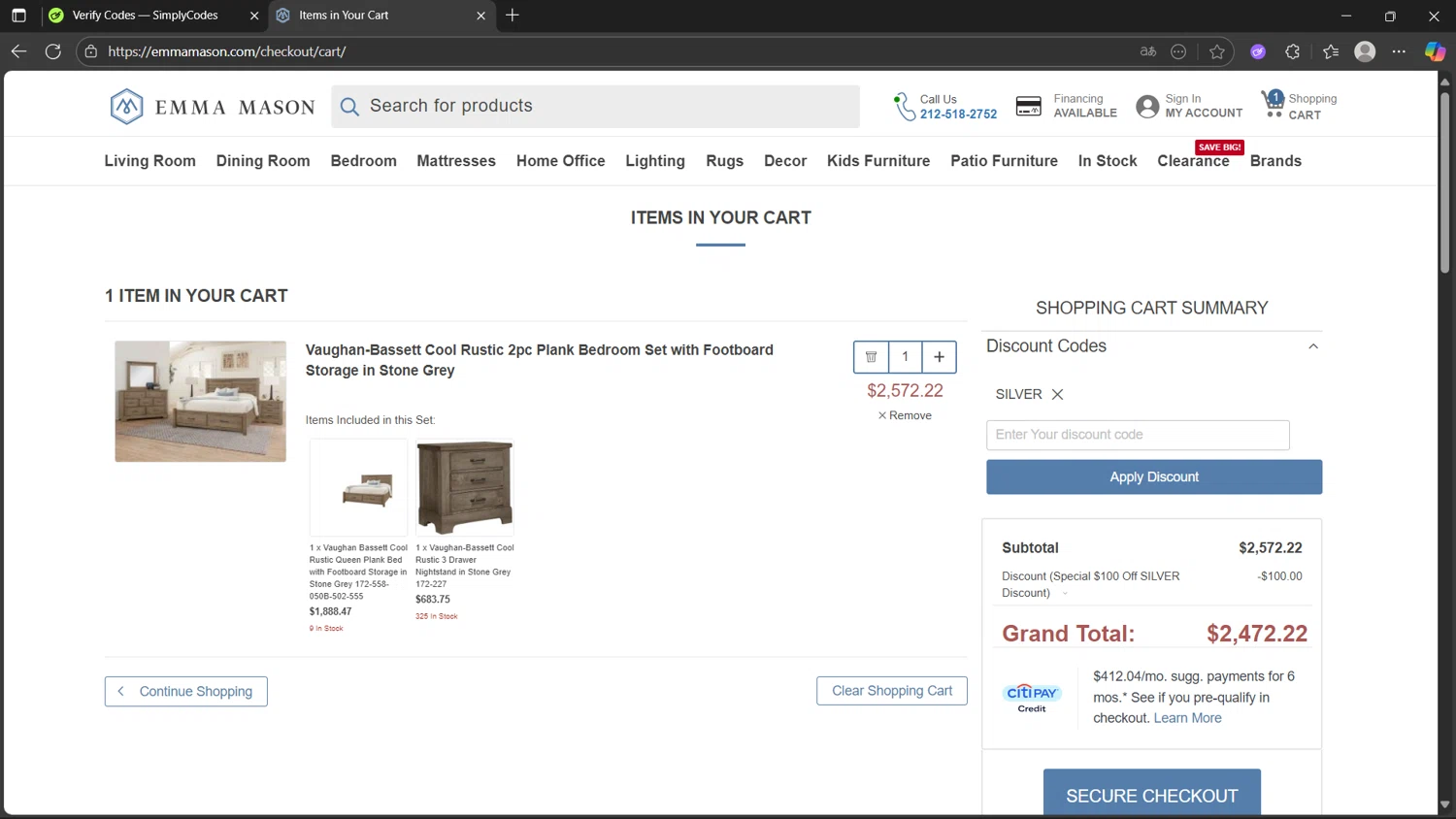Click the search magnifier icon

pos(349,107)
